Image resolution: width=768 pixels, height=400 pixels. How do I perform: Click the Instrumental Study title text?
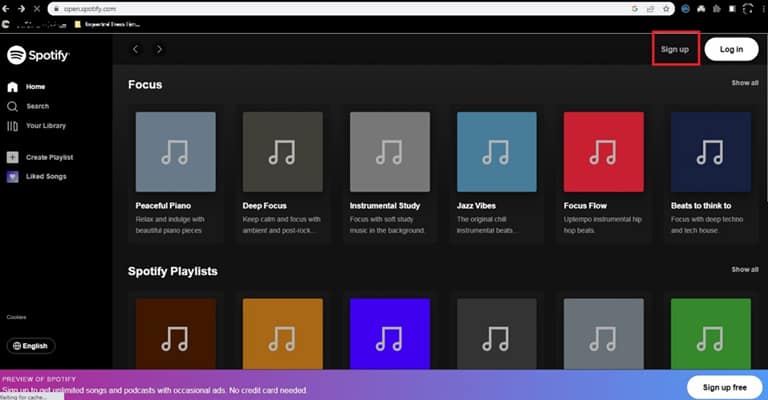pos(385,206)
